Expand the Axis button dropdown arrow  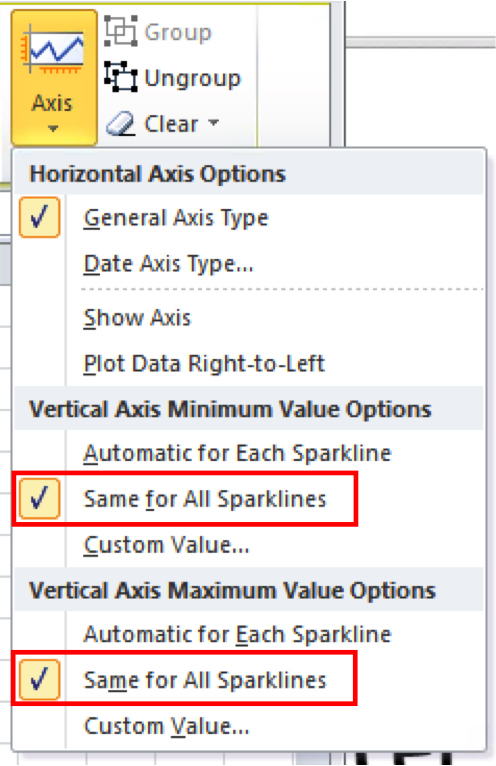53,129
